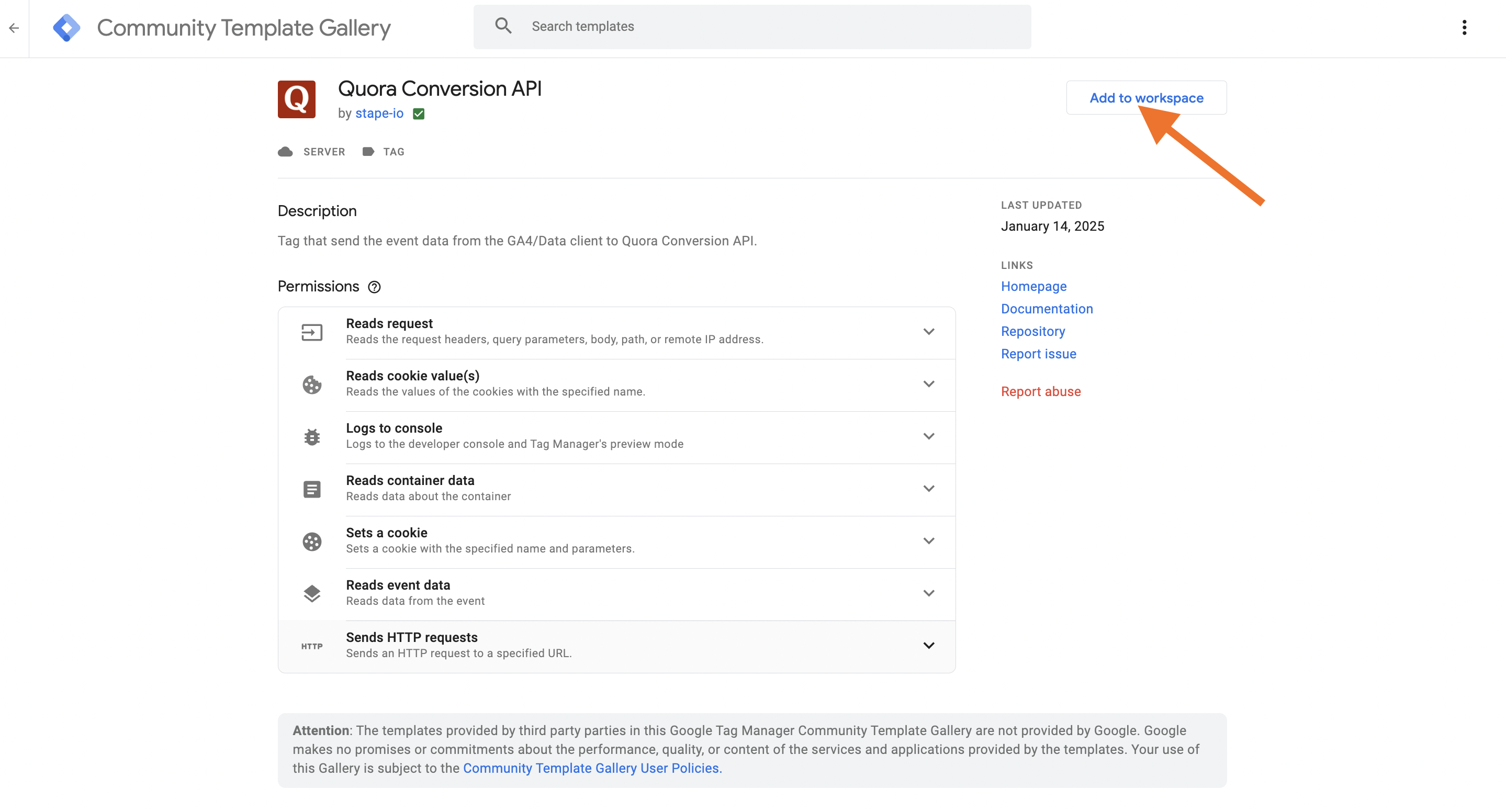
Task: Click the Report issue link
Action: point(1038,354)
